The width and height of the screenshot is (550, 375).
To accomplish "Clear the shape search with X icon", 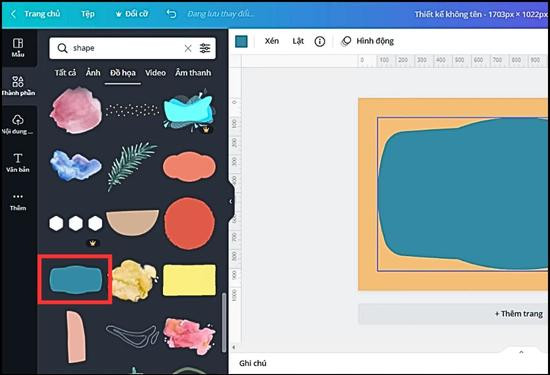I will point(188,48).
